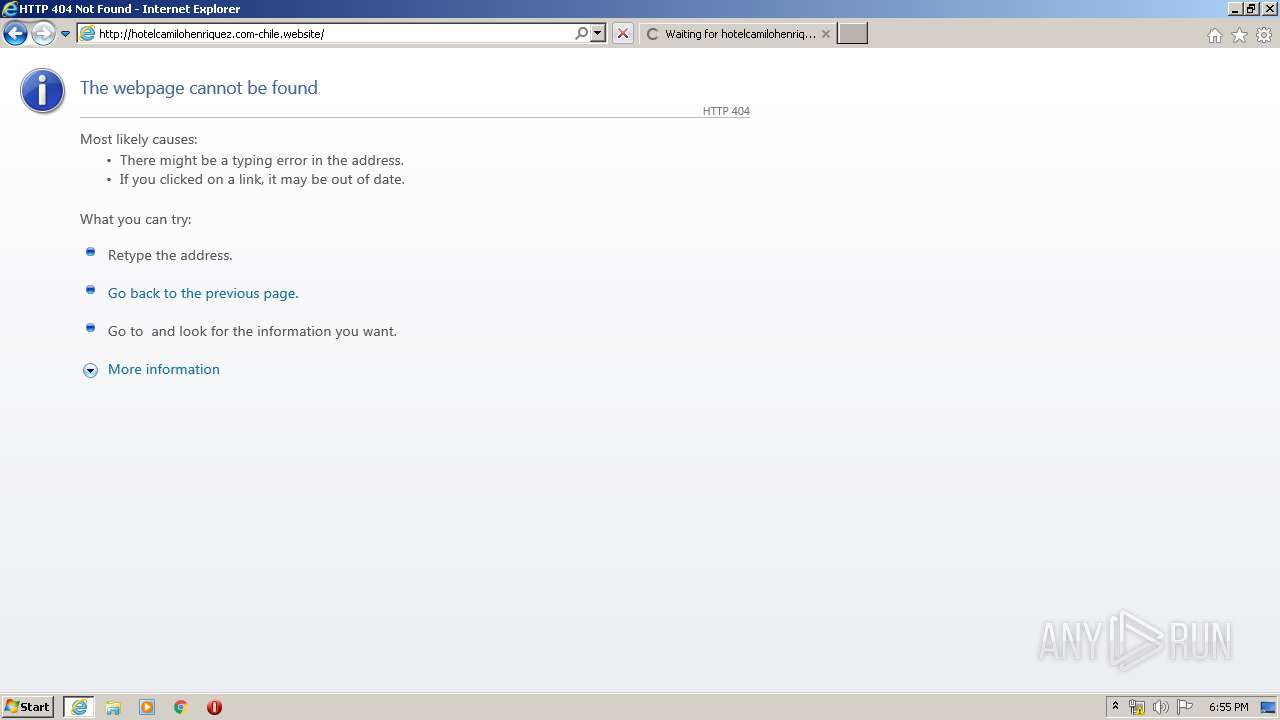This screenshot has width=1280, height=720.
Task: Click the Show desktop button
Action: click(1269, 707)
